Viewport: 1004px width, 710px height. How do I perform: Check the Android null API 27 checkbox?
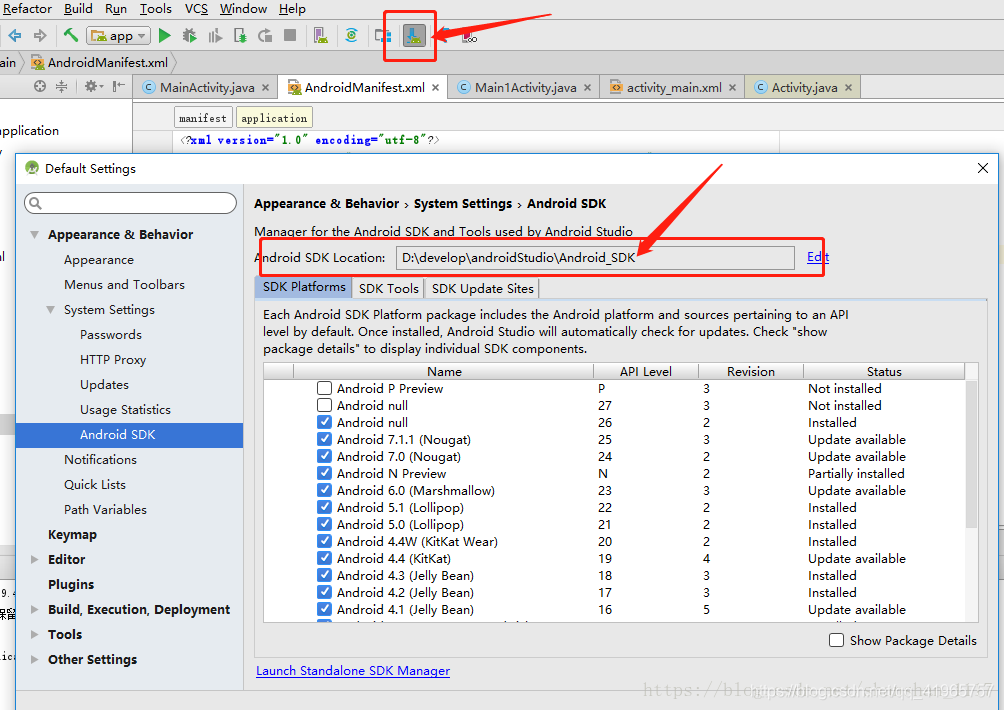tap(325, 405)
